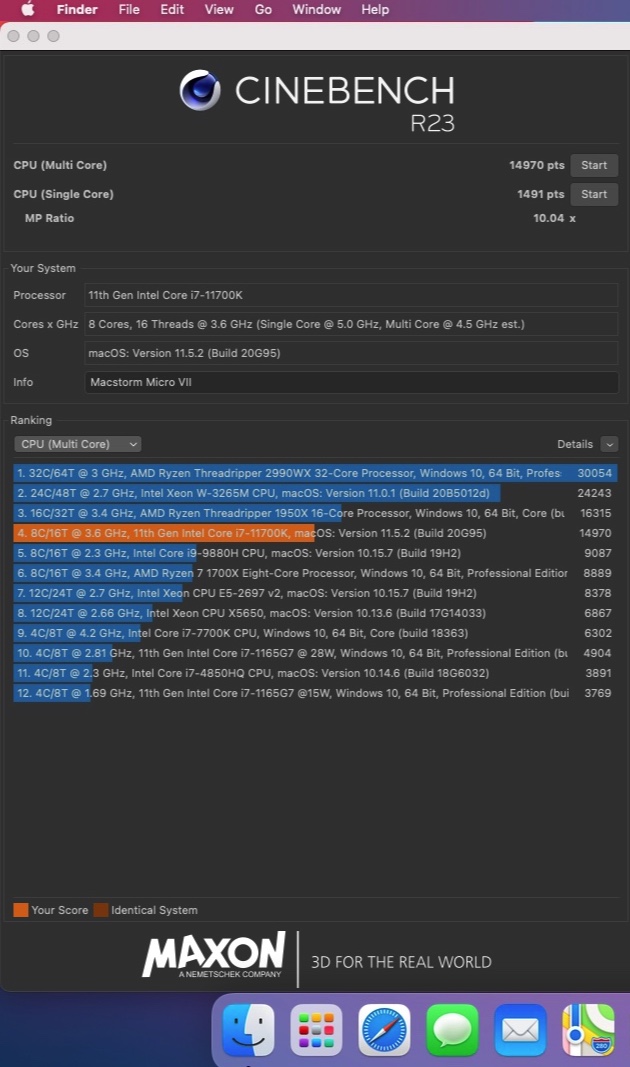Click the OS version field
This screenshot has height=1067, width=630.
(351, 353)
